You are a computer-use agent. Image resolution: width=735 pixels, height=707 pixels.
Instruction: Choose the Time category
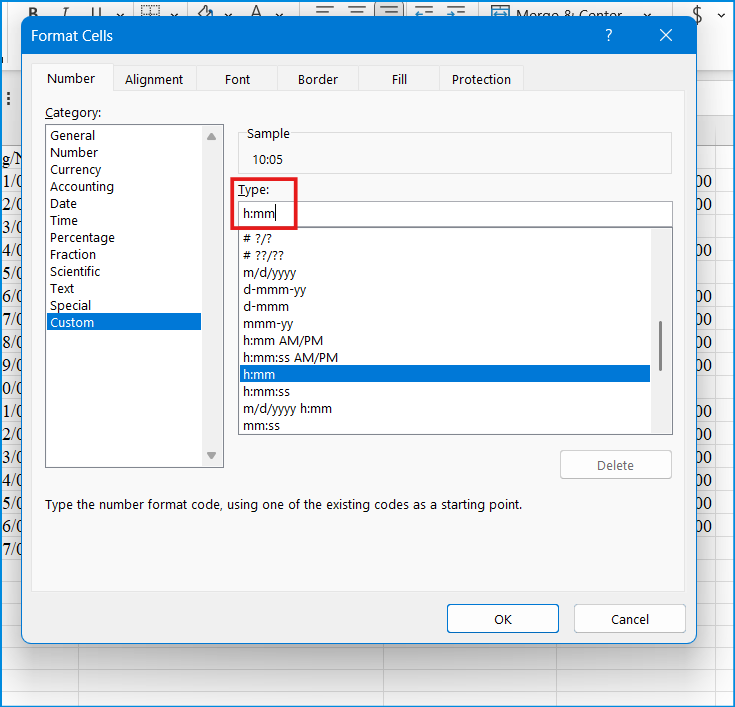click(x=64, y=221)
